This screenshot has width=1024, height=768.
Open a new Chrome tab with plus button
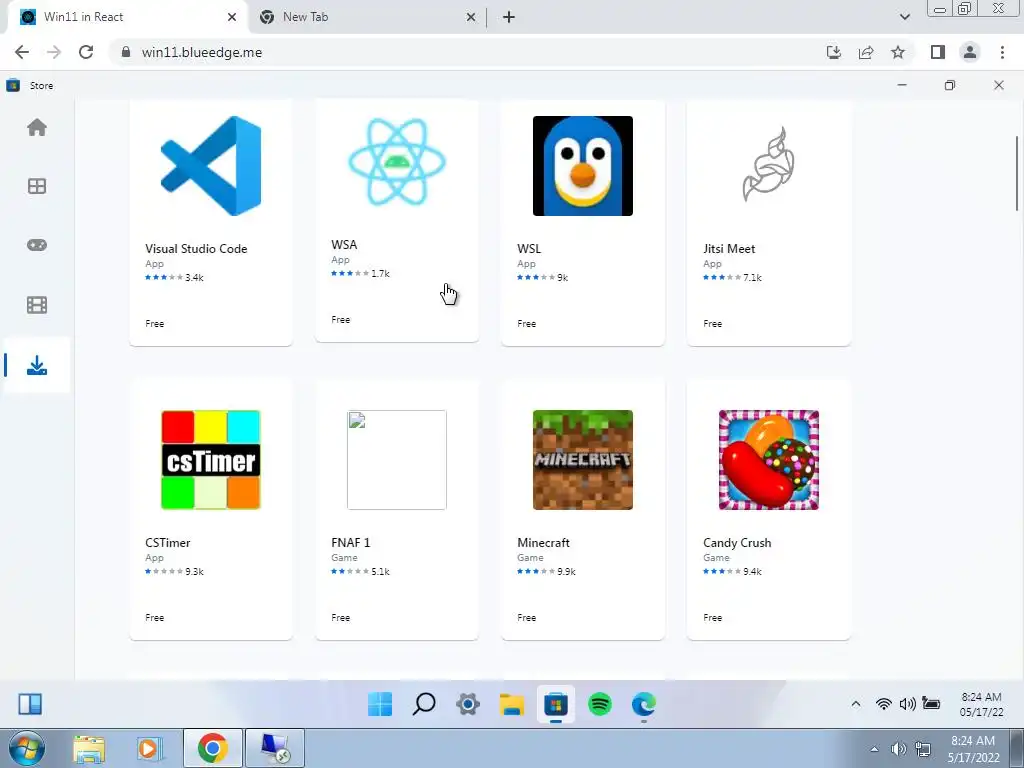tap(509, 18)
